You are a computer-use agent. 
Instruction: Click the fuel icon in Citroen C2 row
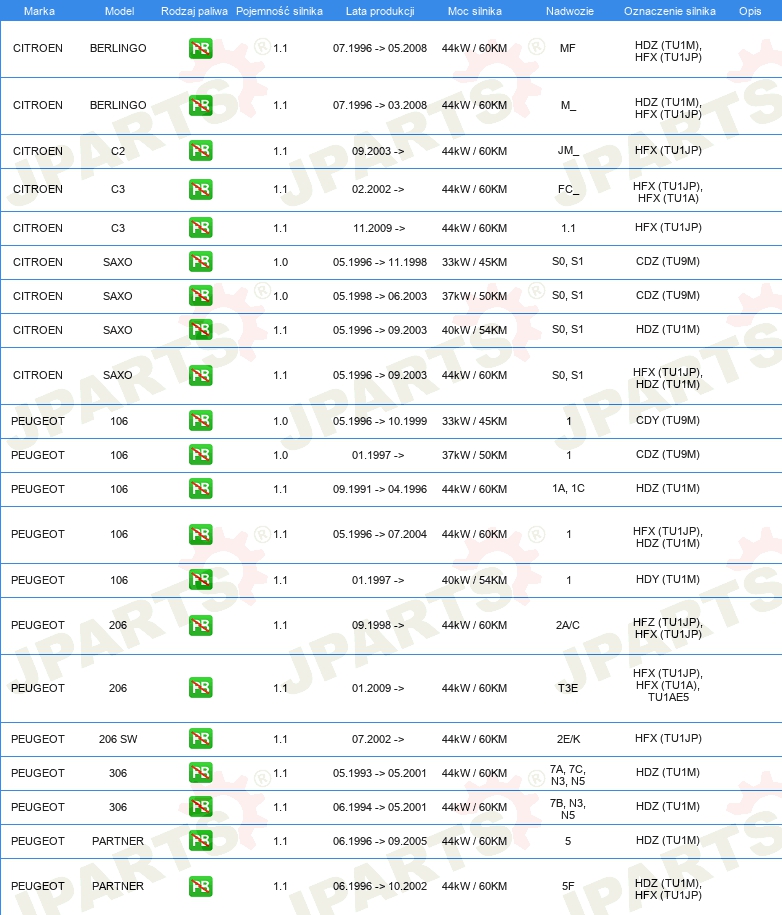tap(200, 151)
